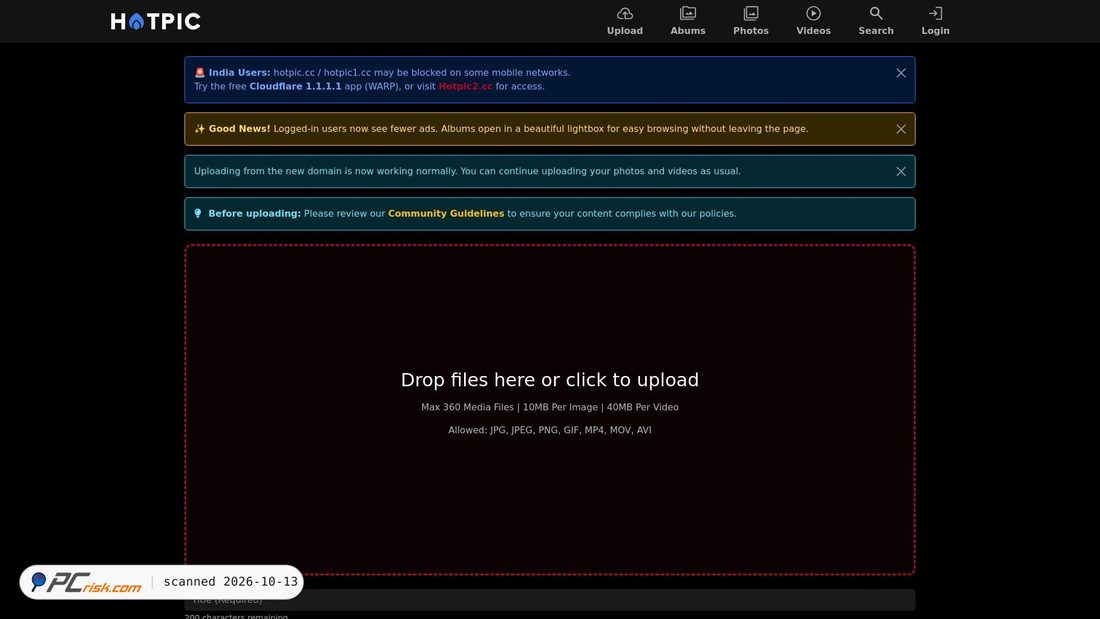This screenshot has width=1100, height=619.
Task: Dismiss the India Users notice
Action: point(901,73)
